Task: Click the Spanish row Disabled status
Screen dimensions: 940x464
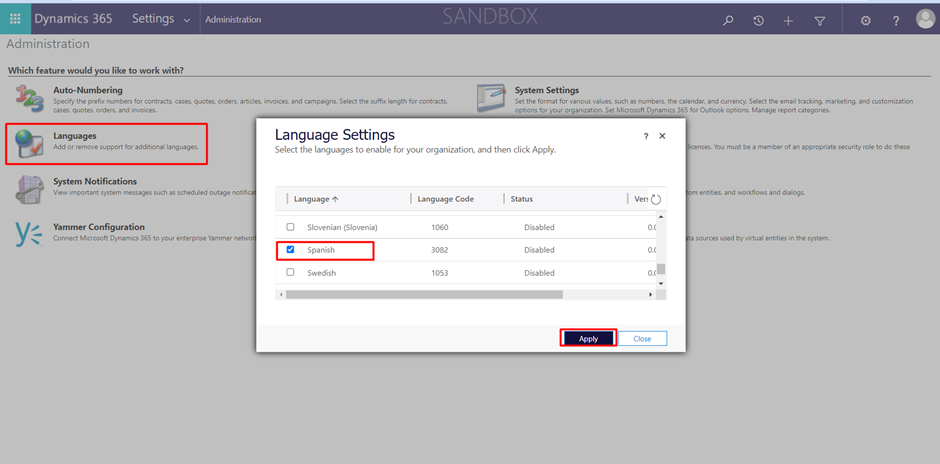Action: pos(539,250)
